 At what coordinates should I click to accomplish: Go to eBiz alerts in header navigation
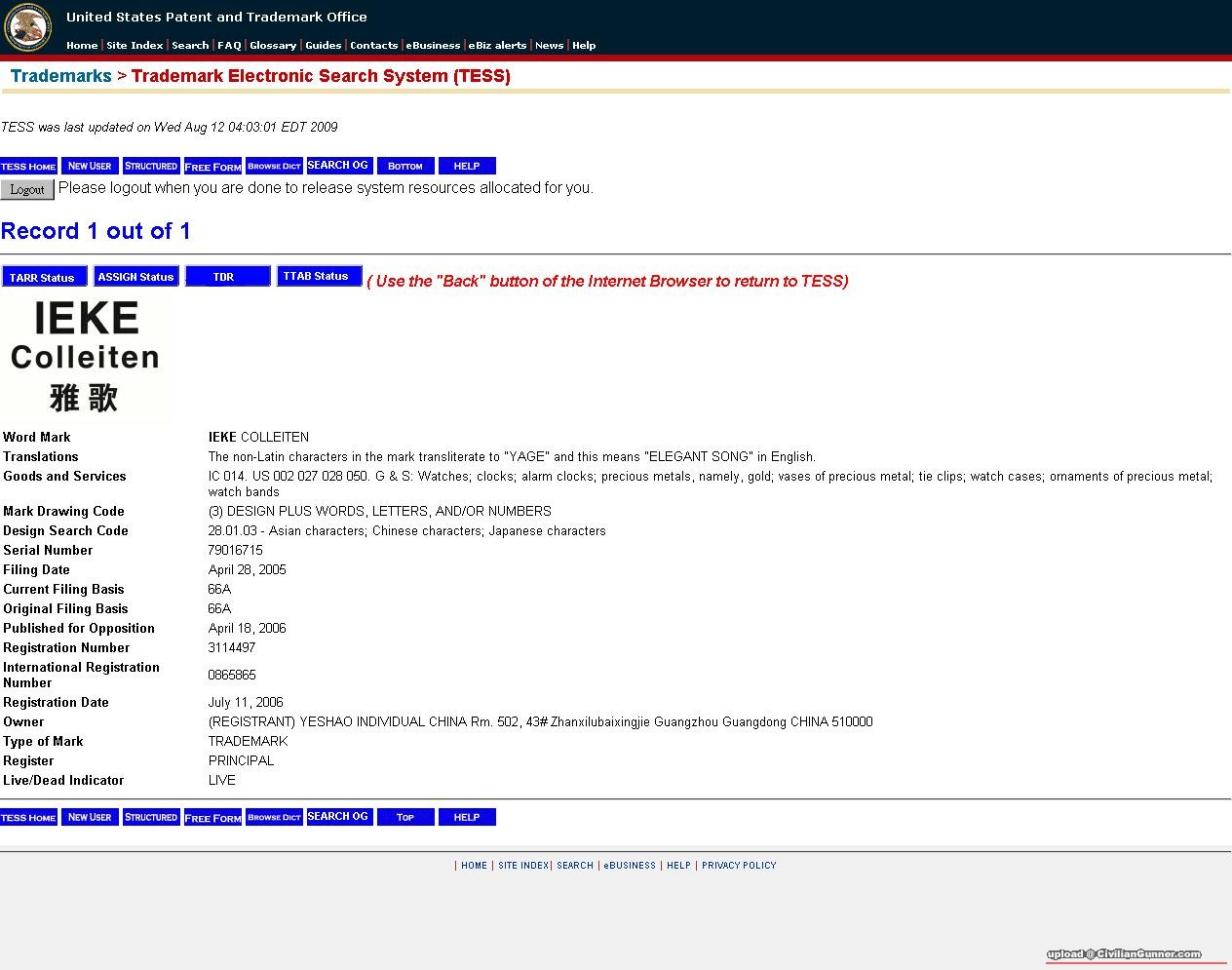(497, 45)
